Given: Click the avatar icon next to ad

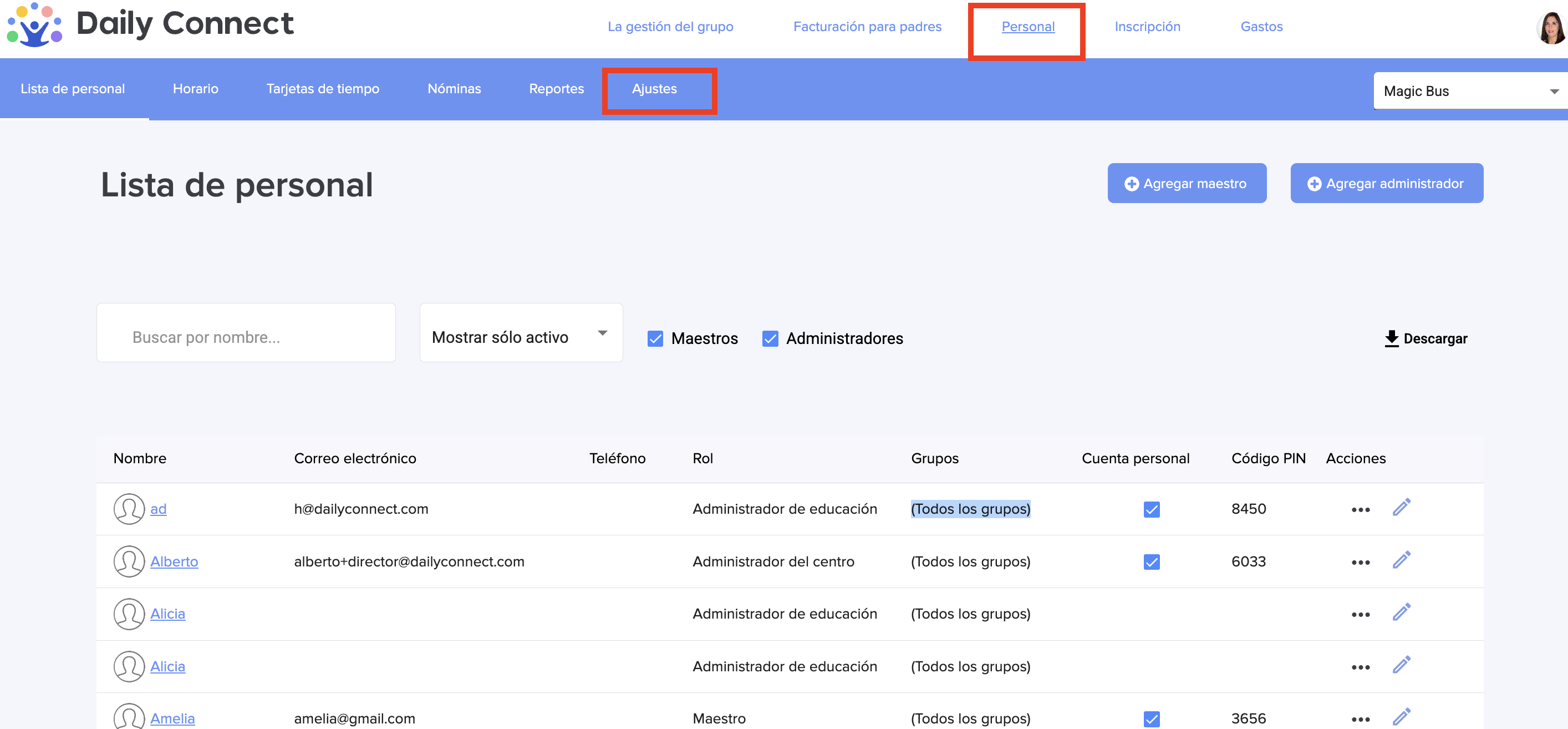Looking at the screenshot, I should click(129, 509).
